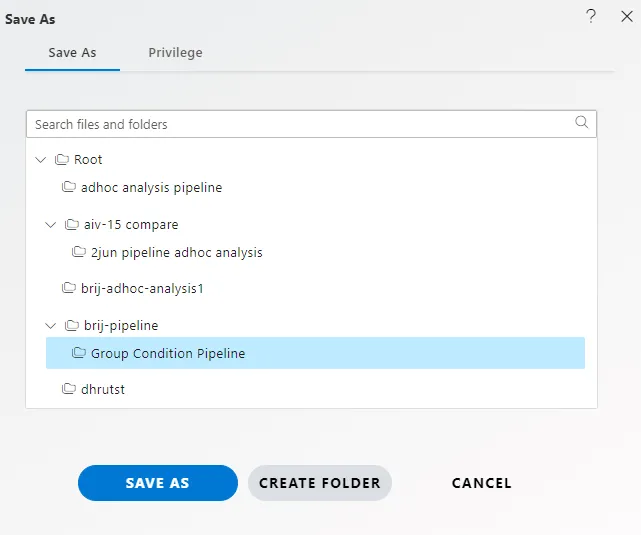
Task: Click the dhrutst folder icon
Action: (69, 388)
